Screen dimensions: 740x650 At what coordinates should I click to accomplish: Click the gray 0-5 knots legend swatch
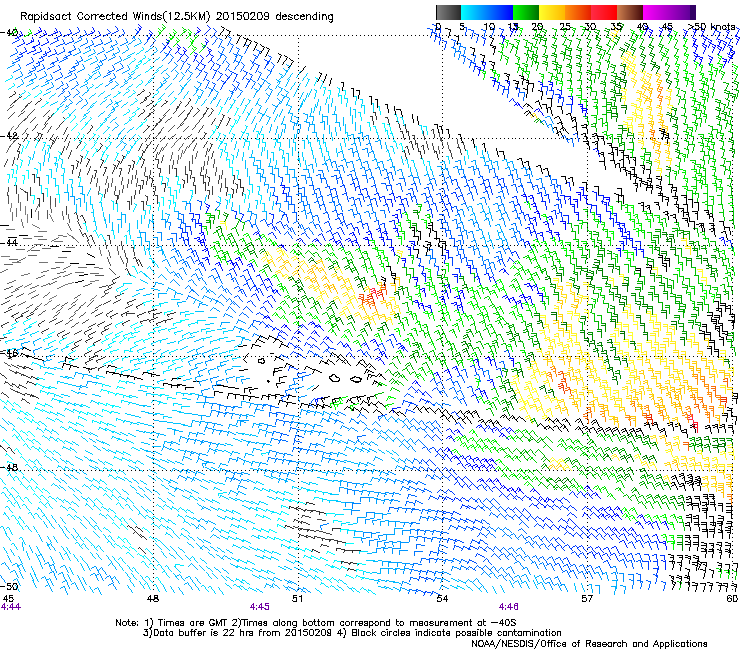coord(448,12)
